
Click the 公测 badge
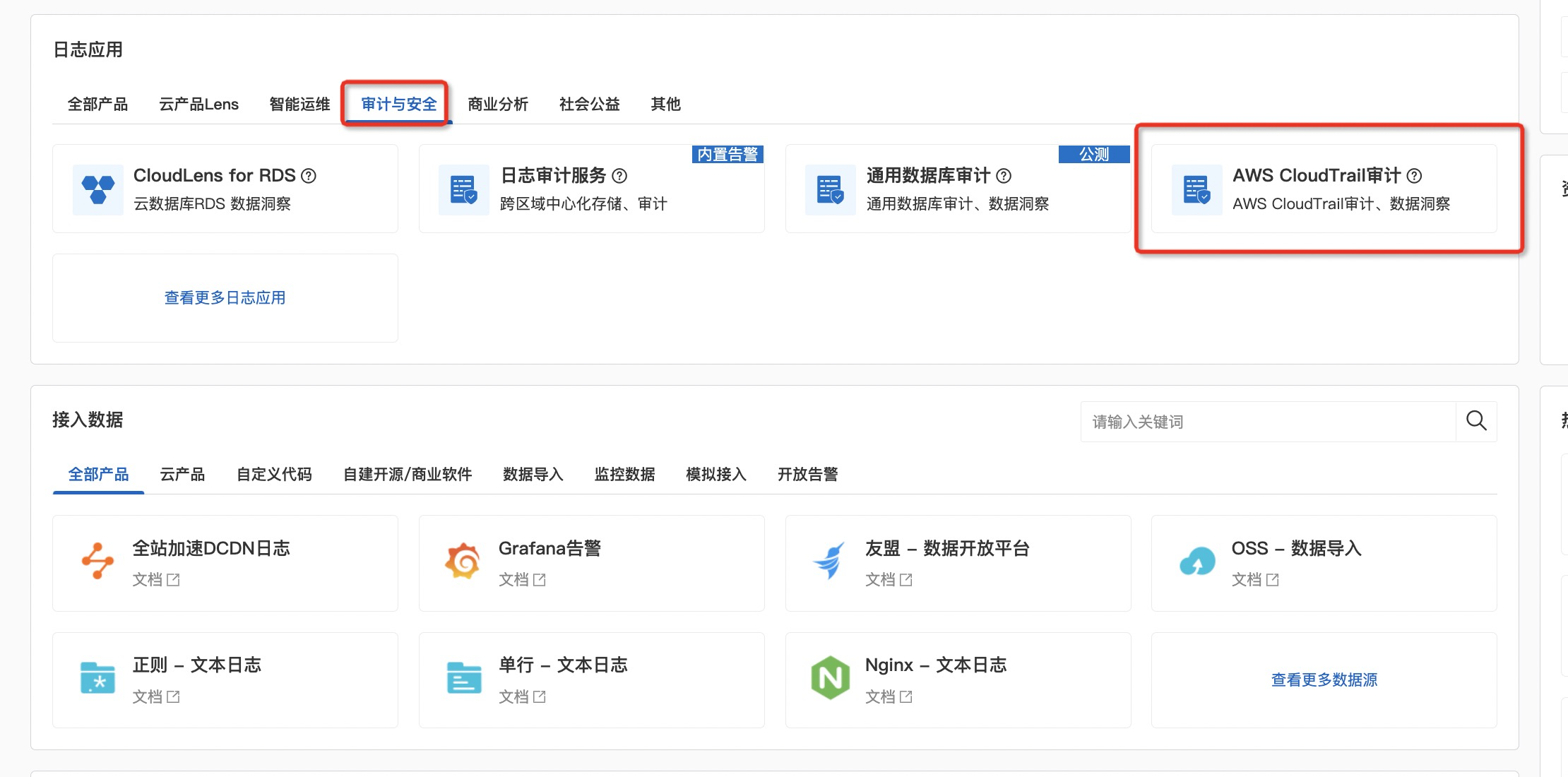[x=1094, y=154]
